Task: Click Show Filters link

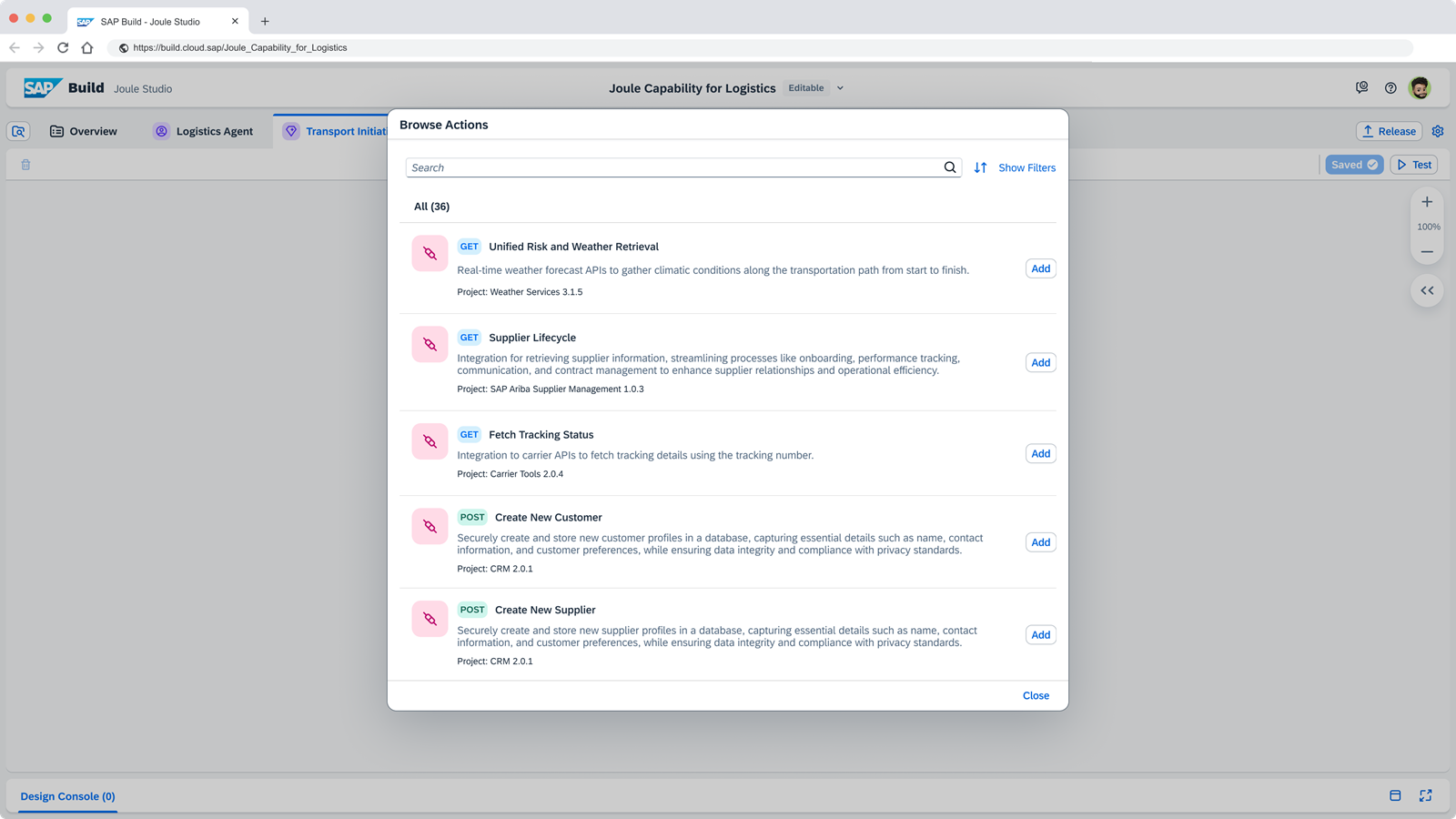Action: 1027,167
